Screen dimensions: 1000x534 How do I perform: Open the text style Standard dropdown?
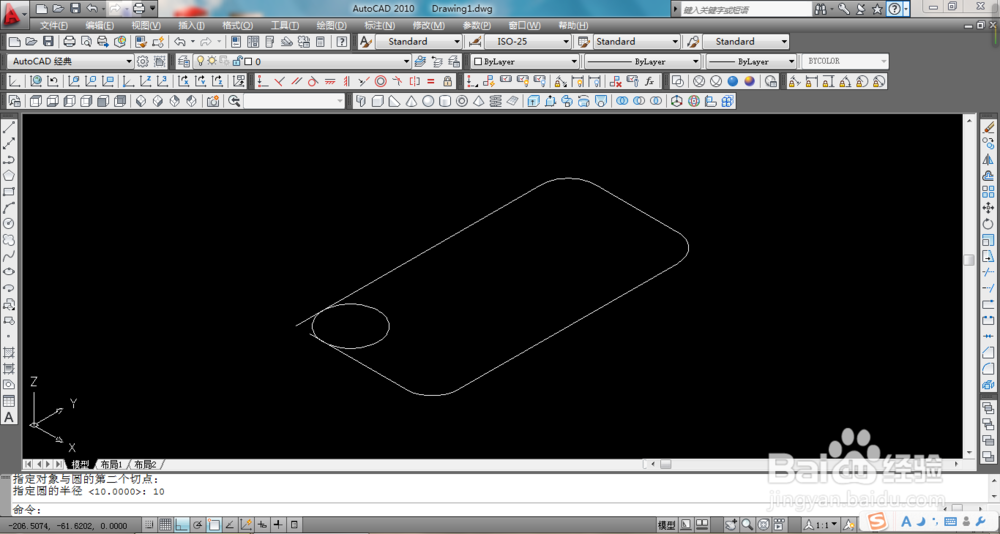(418, 41)
